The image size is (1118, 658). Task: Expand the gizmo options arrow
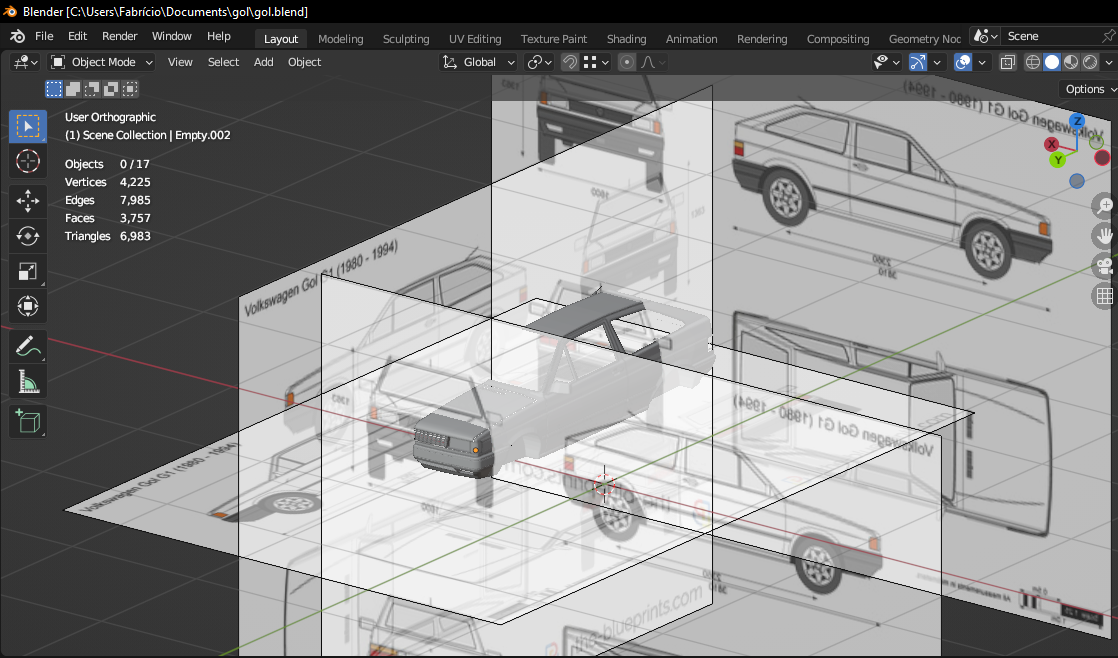click(x=937, y=63)
